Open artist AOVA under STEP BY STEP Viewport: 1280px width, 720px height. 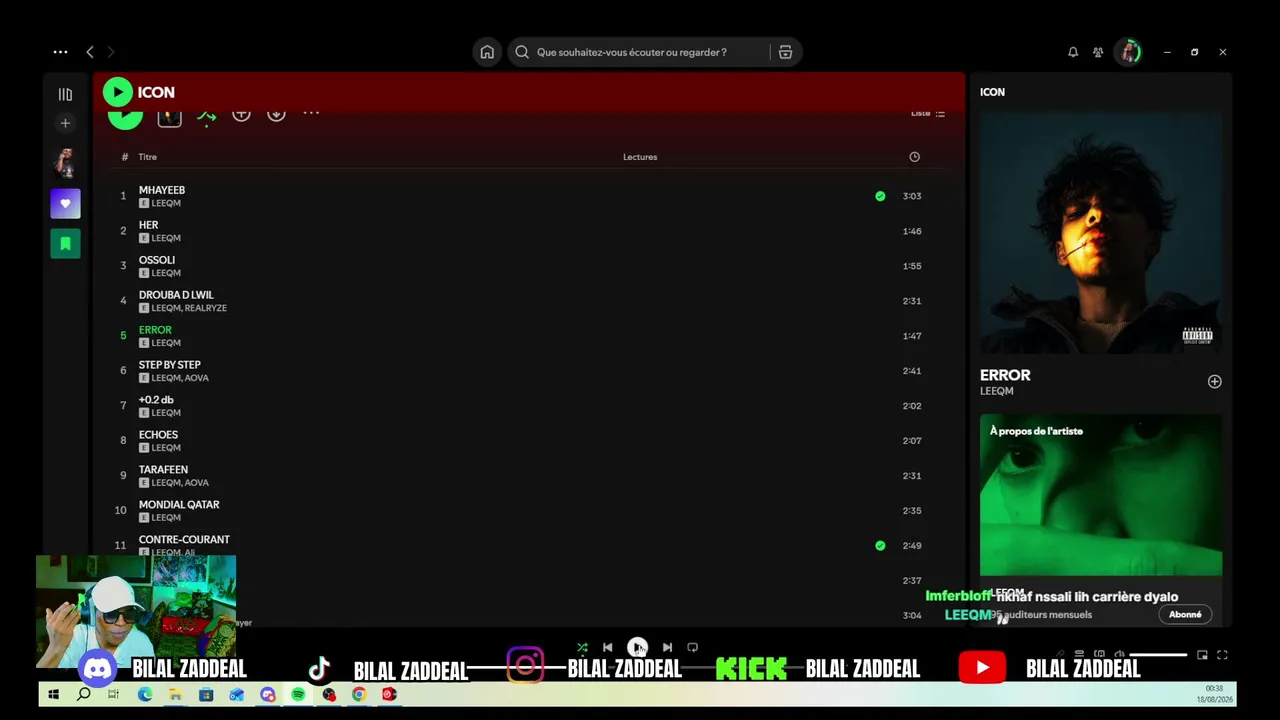pyautogui.click(x=197, y=378)
